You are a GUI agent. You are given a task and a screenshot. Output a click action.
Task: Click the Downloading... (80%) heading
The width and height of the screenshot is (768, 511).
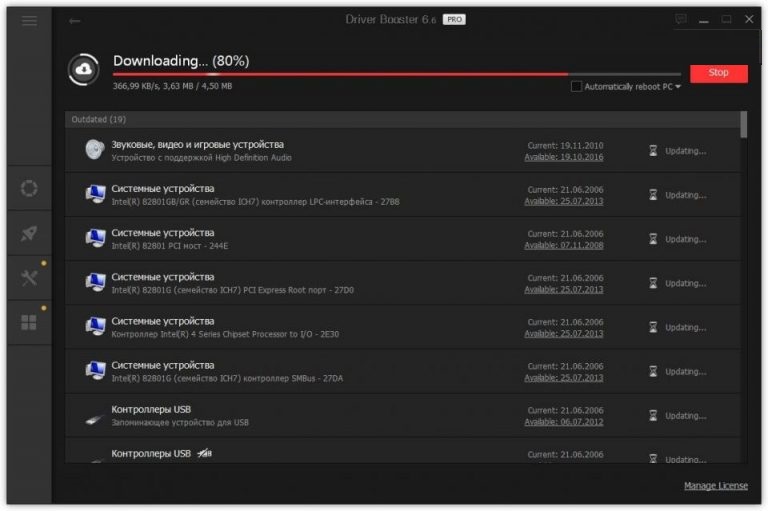click(x=181, y=61)
